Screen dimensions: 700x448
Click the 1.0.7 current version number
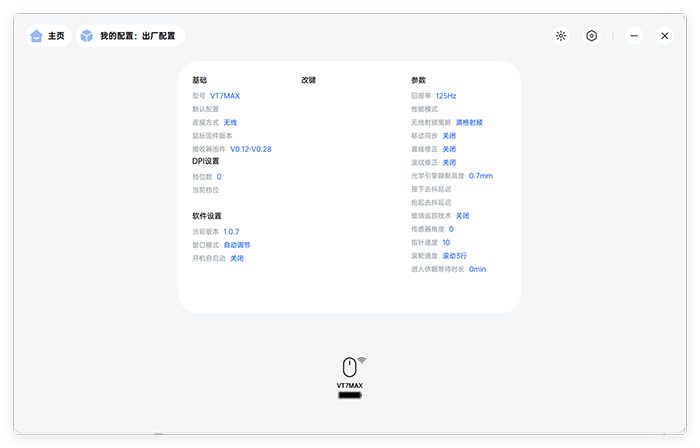coord(231,231)
